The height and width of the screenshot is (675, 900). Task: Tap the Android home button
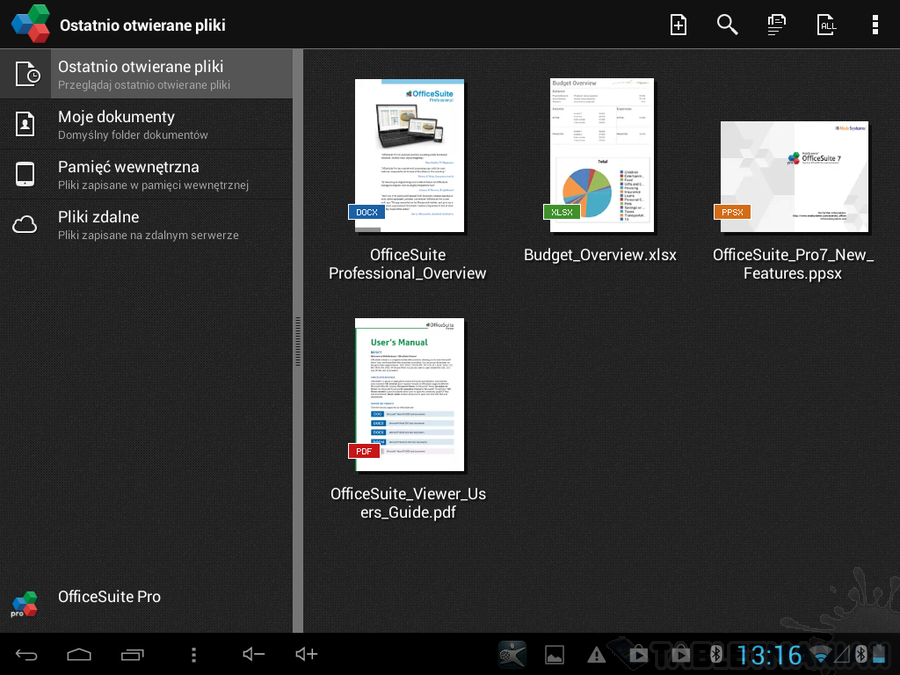[x=79, y=654]
